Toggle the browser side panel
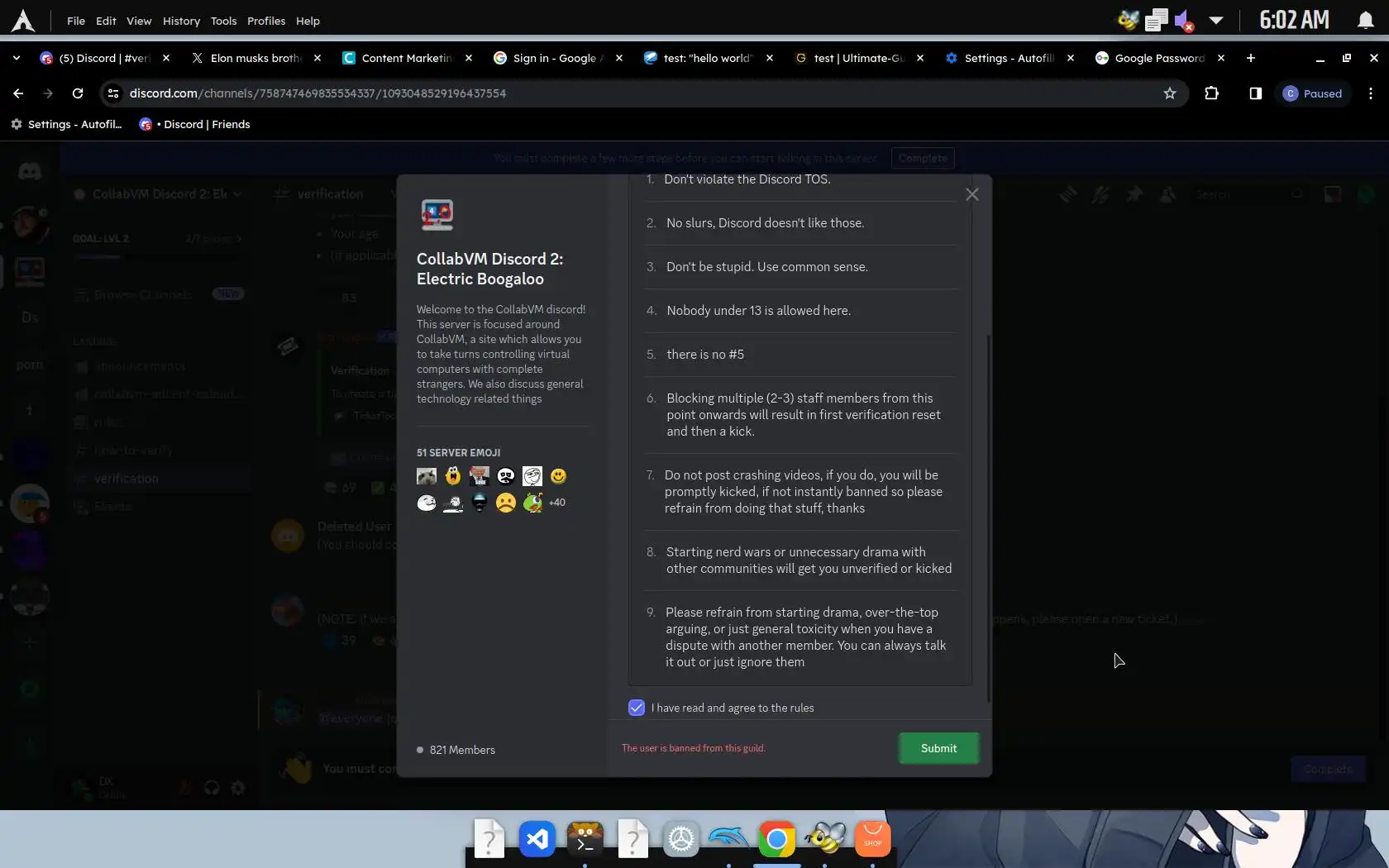Screen dimensions: 1389x868 click(1255, 93)
